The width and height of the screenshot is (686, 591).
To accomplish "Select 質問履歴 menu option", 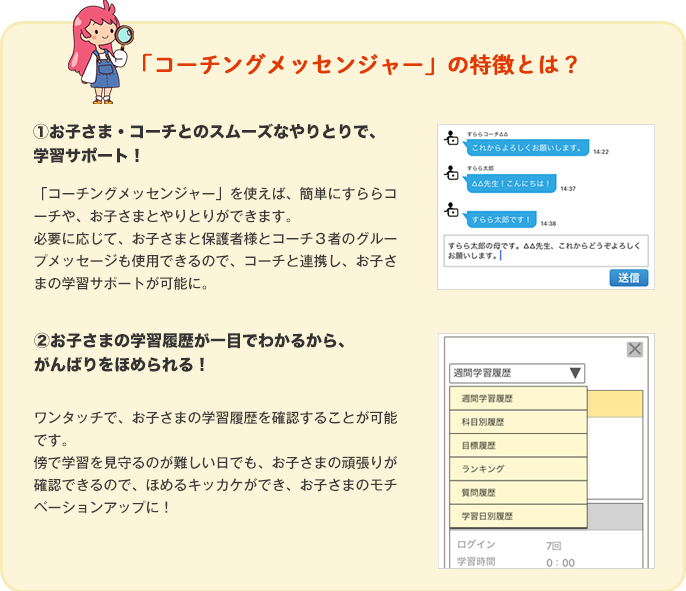I will pyautogui.click(x=518, y=493).
